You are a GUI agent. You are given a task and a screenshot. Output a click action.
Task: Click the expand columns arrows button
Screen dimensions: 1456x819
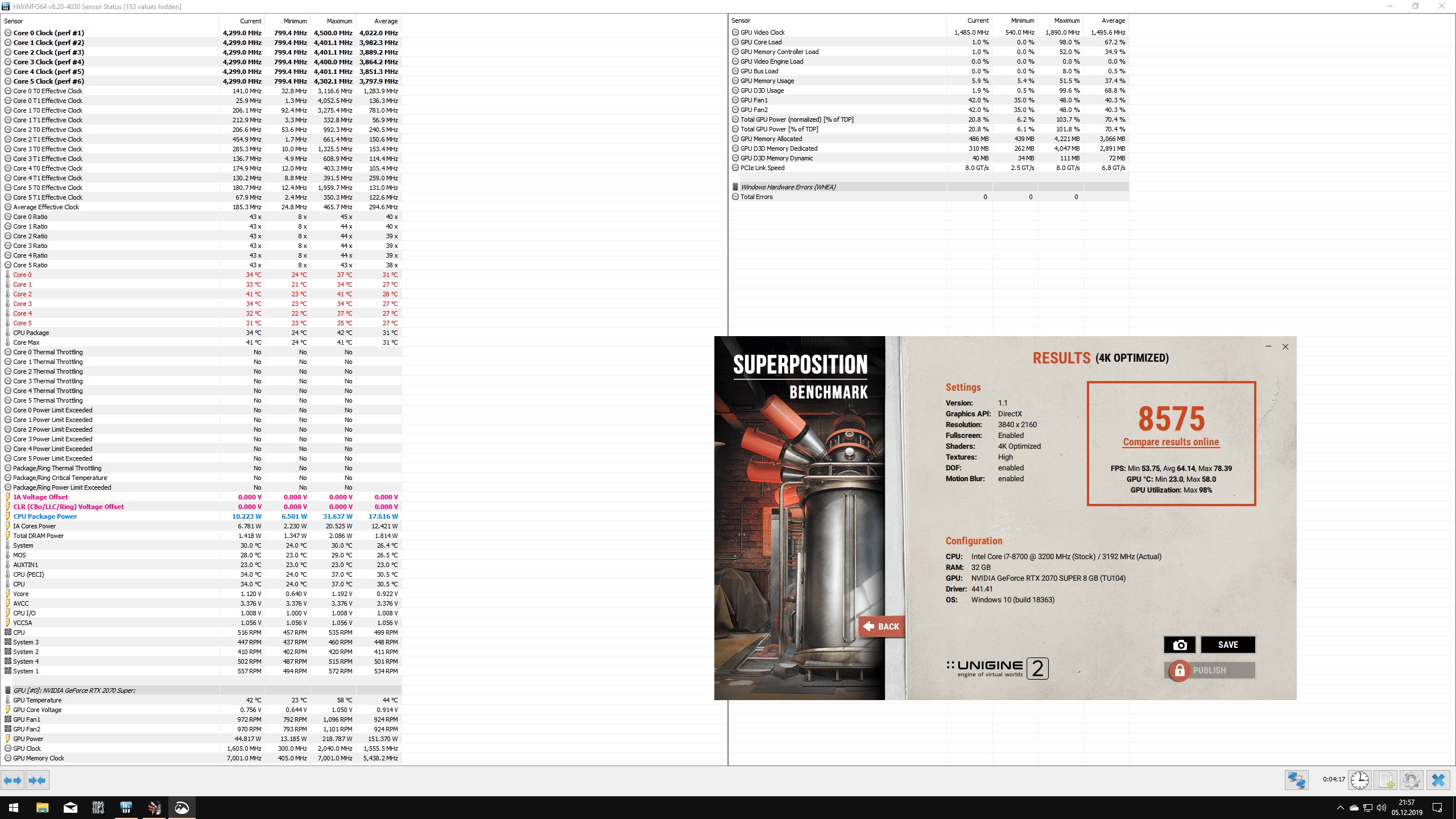(13, 780)
